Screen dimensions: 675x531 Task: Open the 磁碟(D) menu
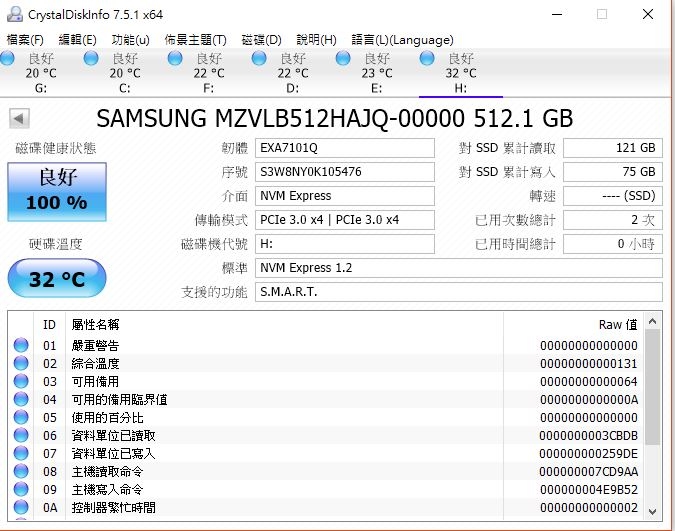[x=261, y=40]
